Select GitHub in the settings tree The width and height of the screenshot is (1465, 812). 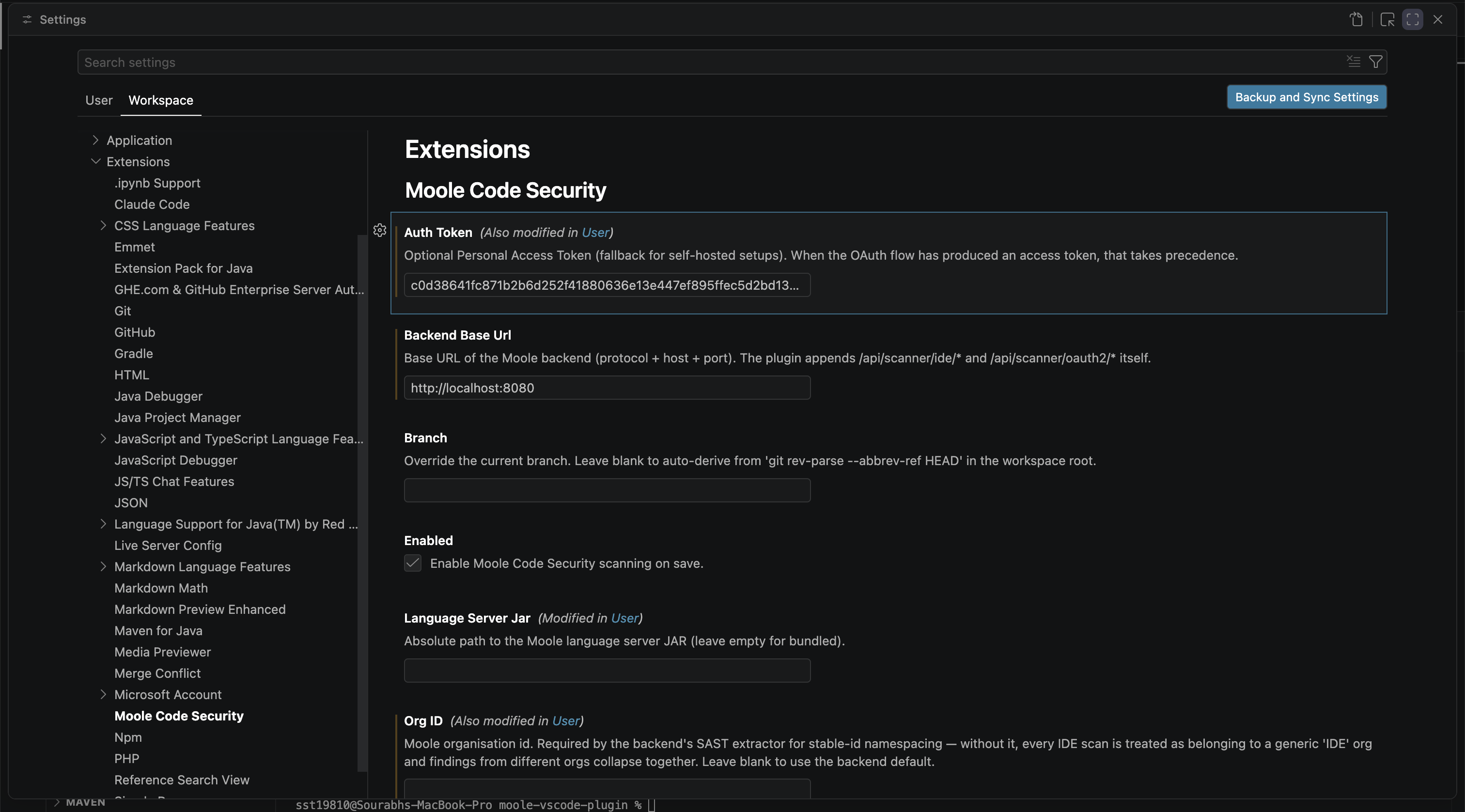[x=134, y=332]
